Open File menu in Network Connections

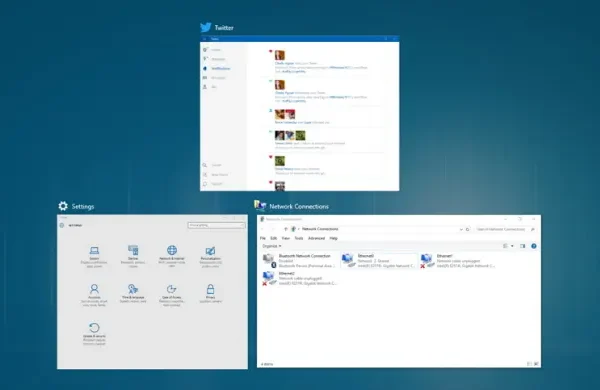coord(262,238)
